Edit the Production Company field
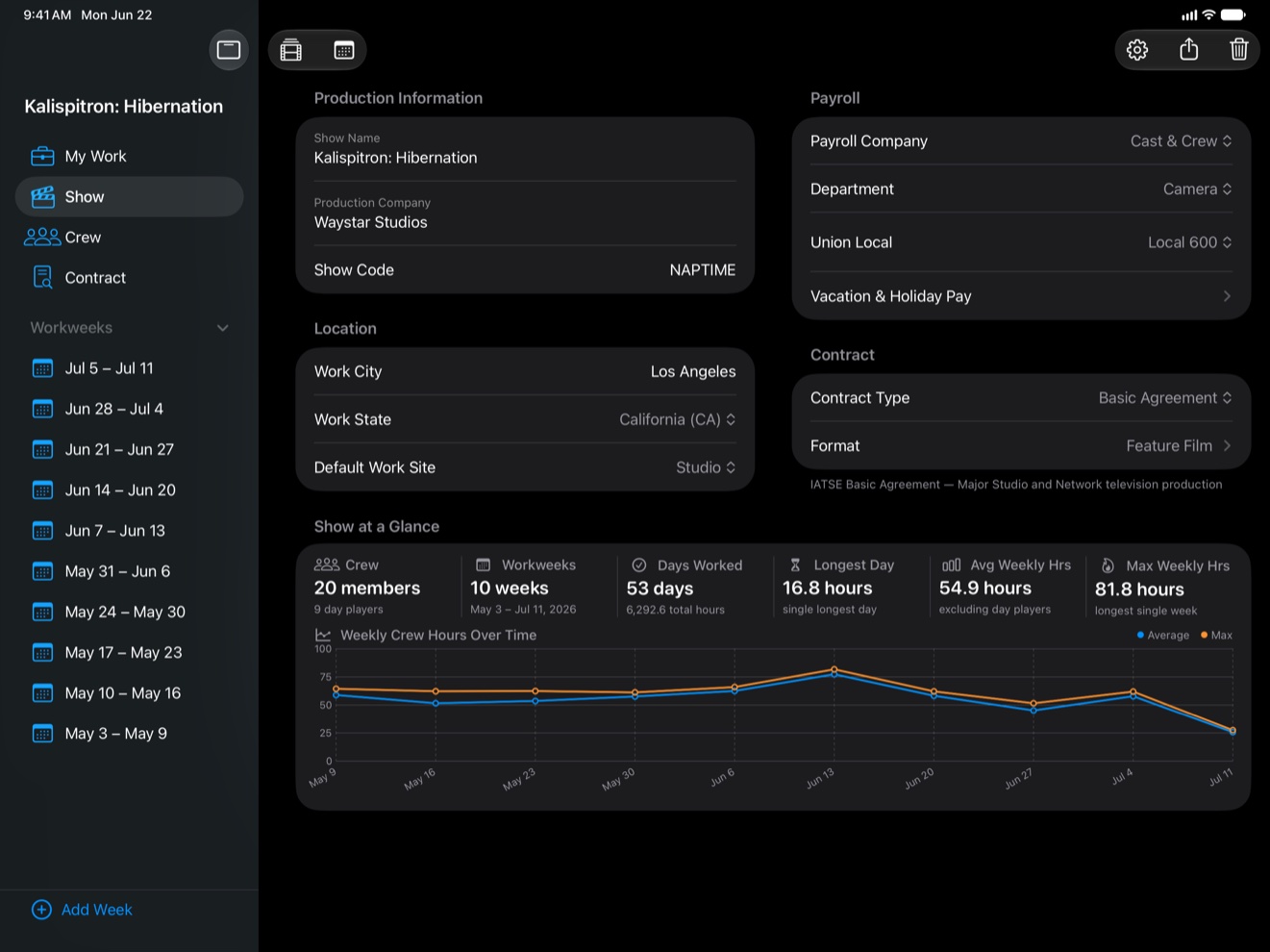The width and height of the screenshot is (1270, 952). (525, 213)
